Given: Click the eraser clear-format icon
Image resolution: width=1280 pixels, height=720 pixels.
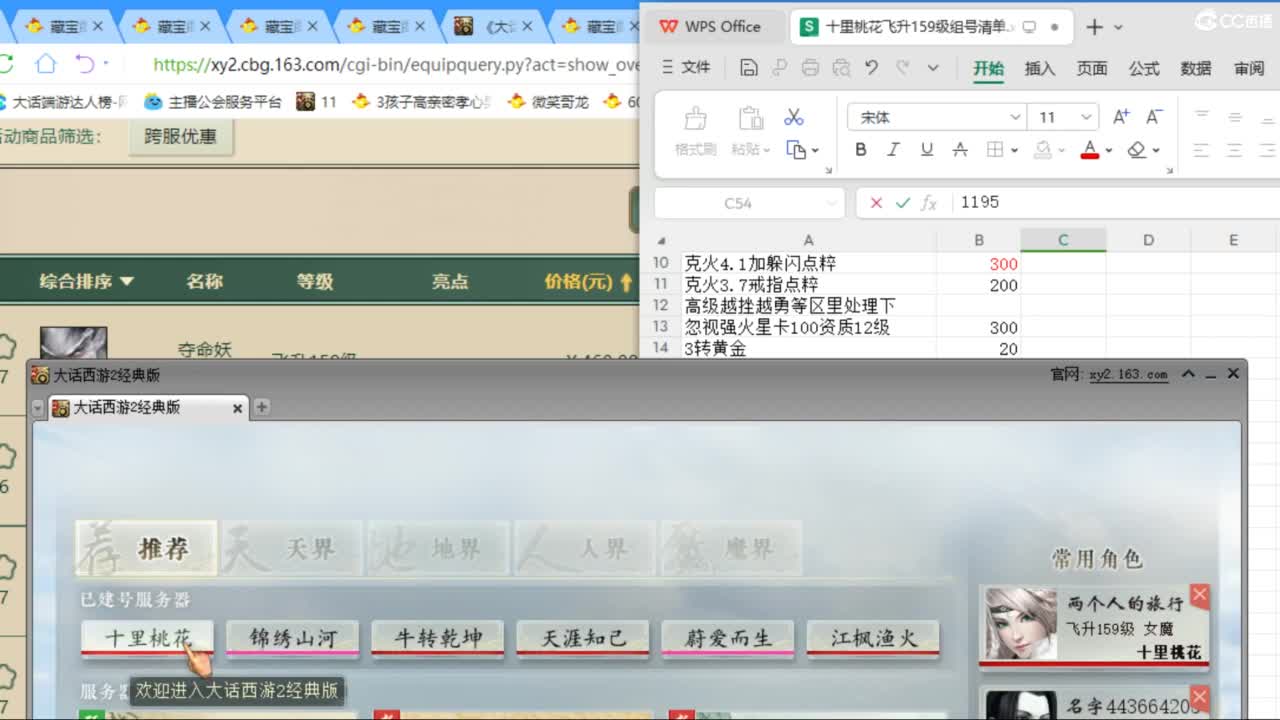Looking at the screenshot, I should 1137,150.
